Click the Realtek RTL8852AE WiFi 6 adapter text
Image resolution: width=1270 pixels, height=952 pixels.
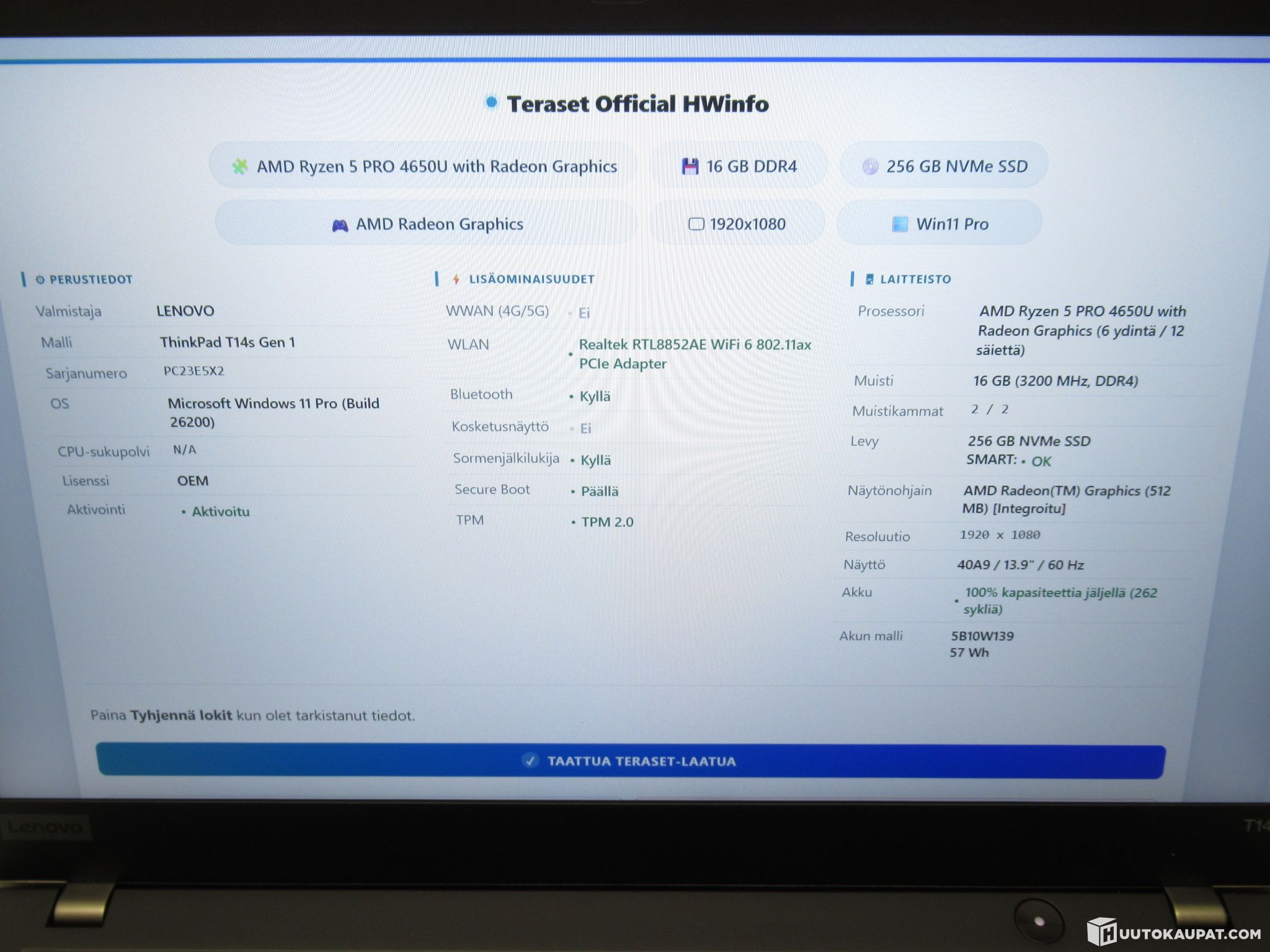[x=695, y=354]
